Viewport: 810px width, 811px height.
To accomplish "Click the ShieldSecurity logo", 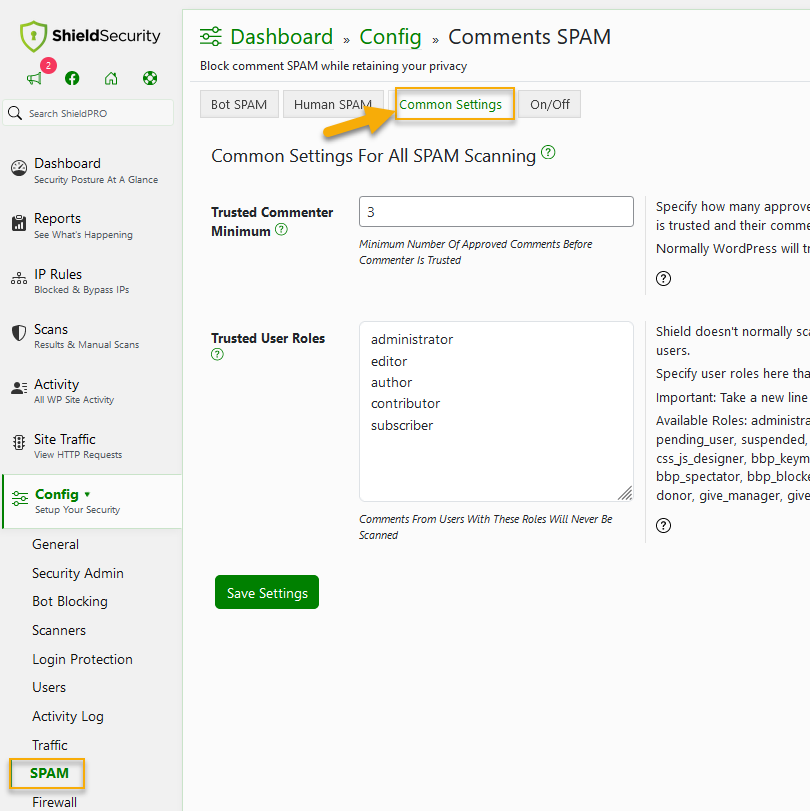I will (90, 36).
